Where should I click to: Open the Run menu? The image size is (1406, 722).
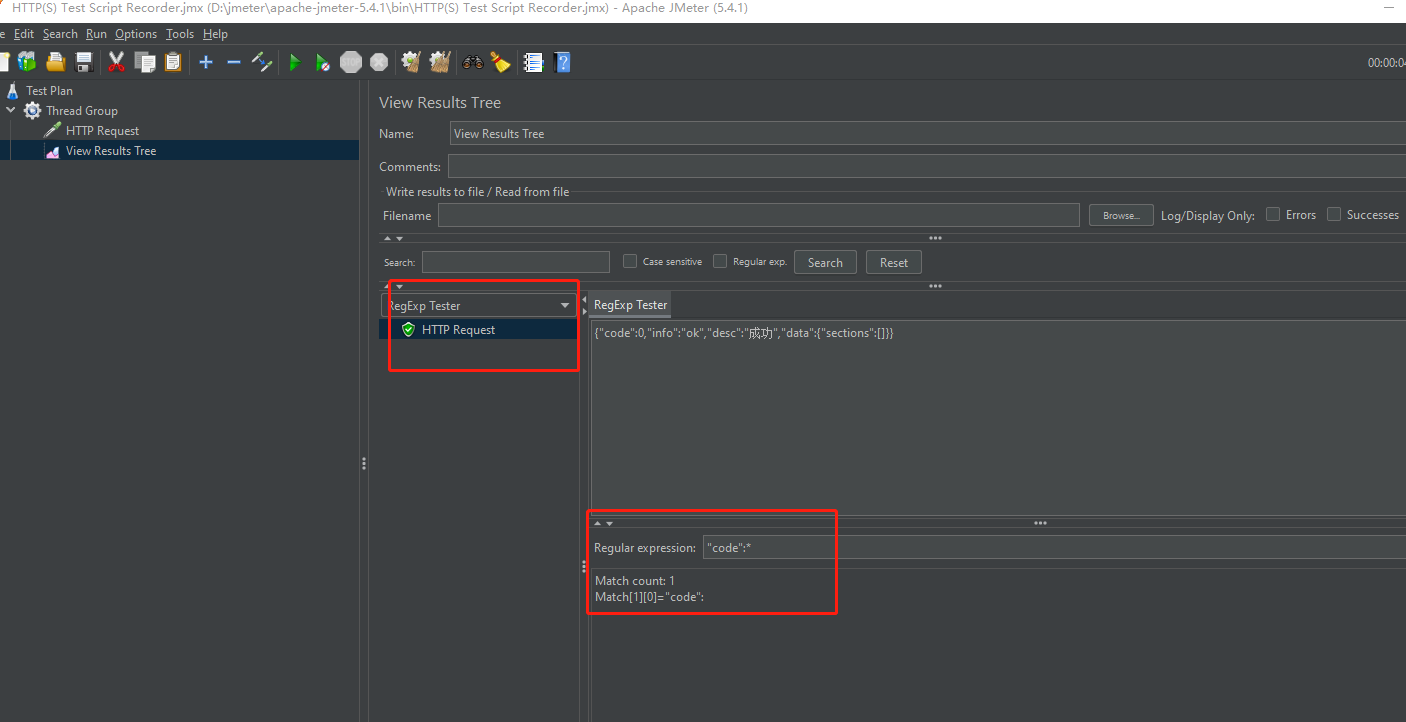point(96,34)
